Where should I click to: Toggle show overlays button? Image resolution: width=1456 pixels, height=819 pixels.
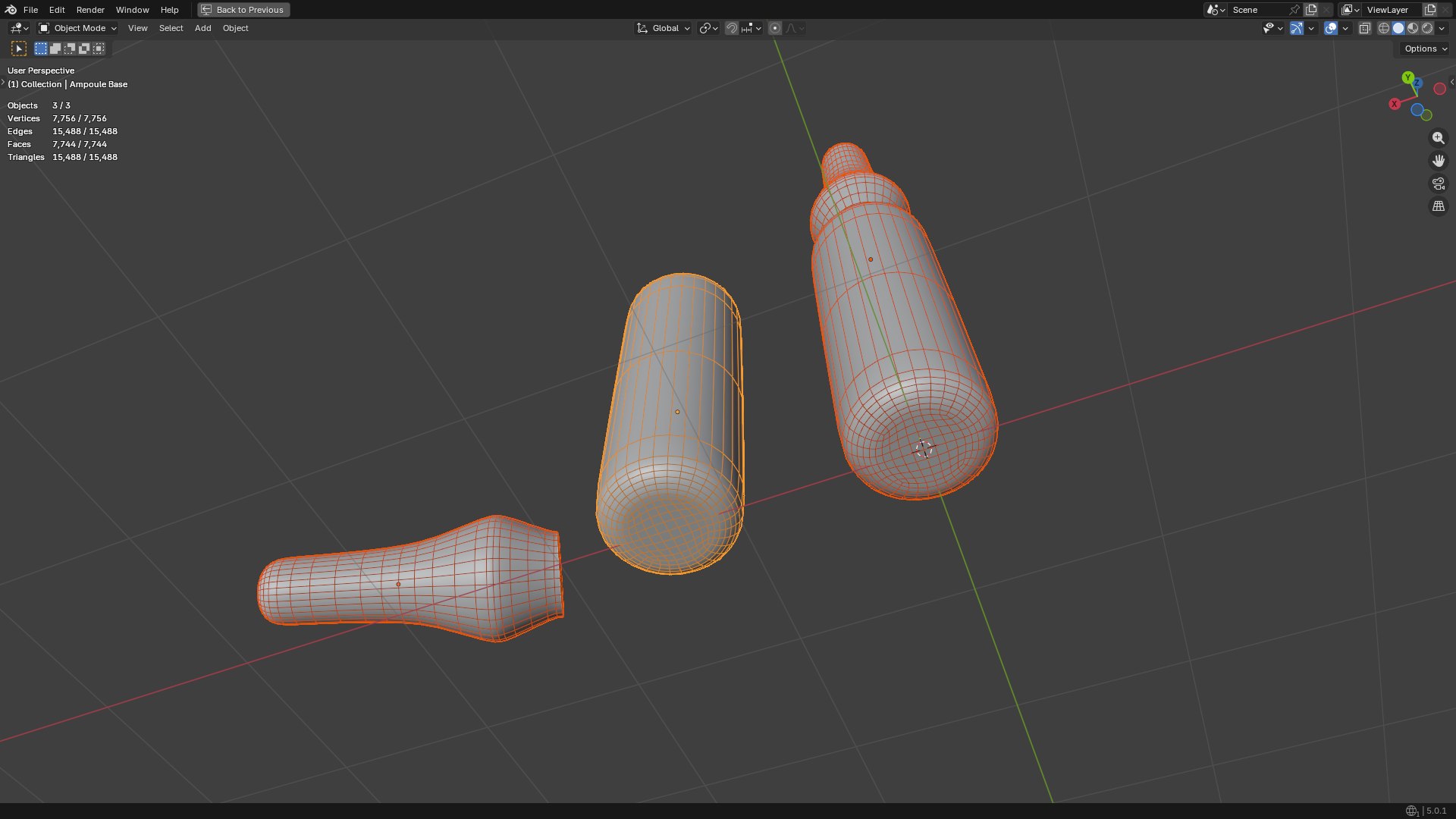click(1331, 28)
